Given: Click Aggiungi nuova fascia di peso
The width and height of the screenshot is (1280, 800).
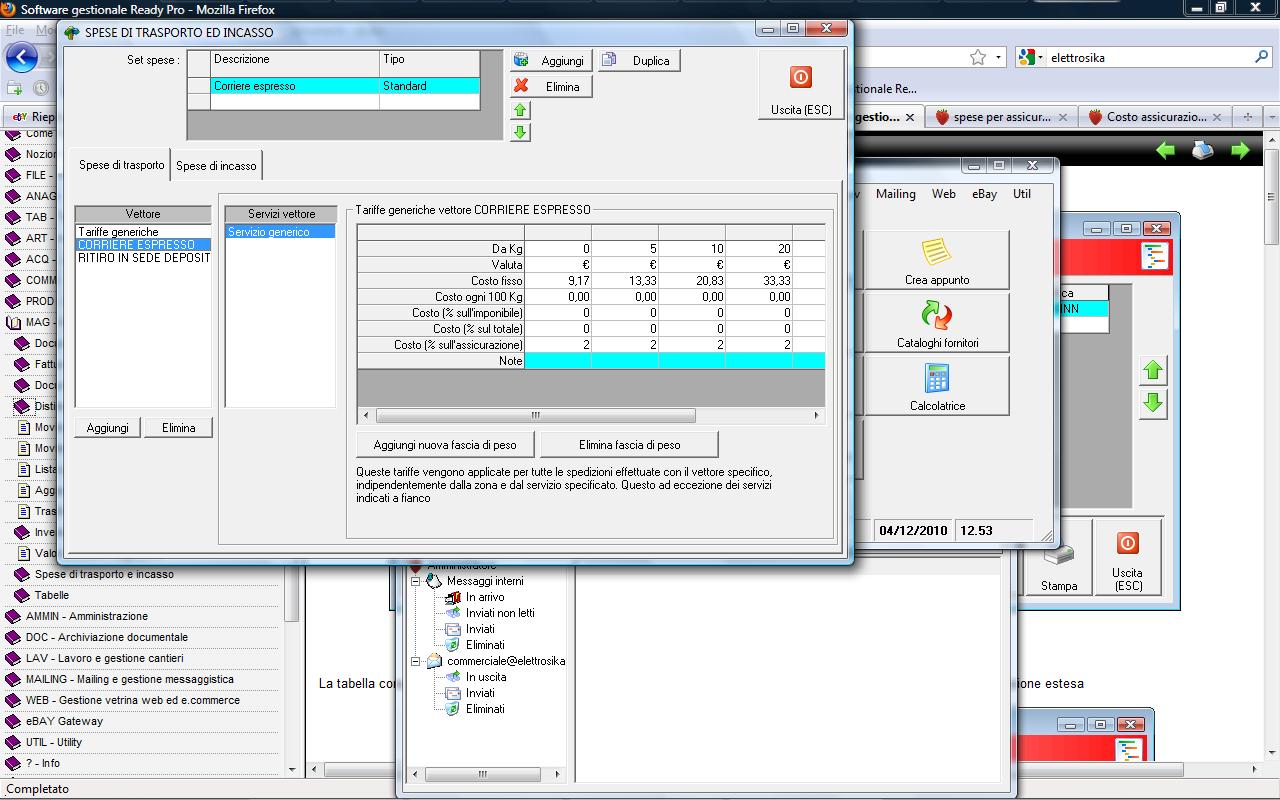Looking at the screenshot, I should coord(445,445).
